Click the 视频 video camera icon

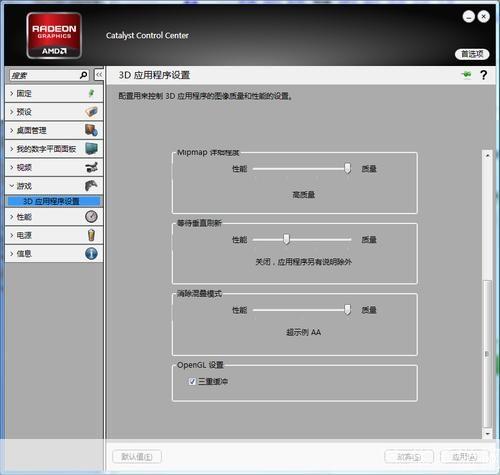tap(91, 167)
